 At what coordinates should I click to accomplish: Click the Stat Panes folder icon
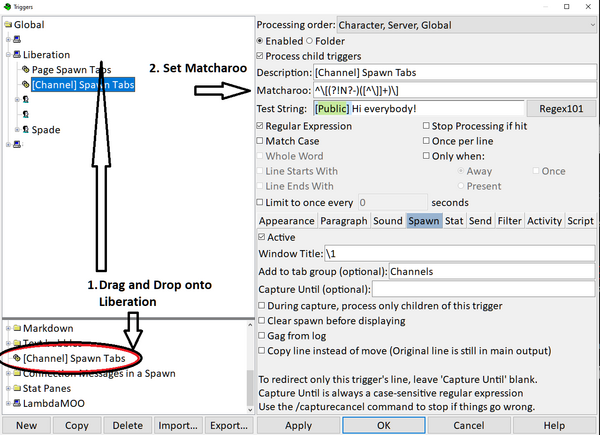coord(17,388)
